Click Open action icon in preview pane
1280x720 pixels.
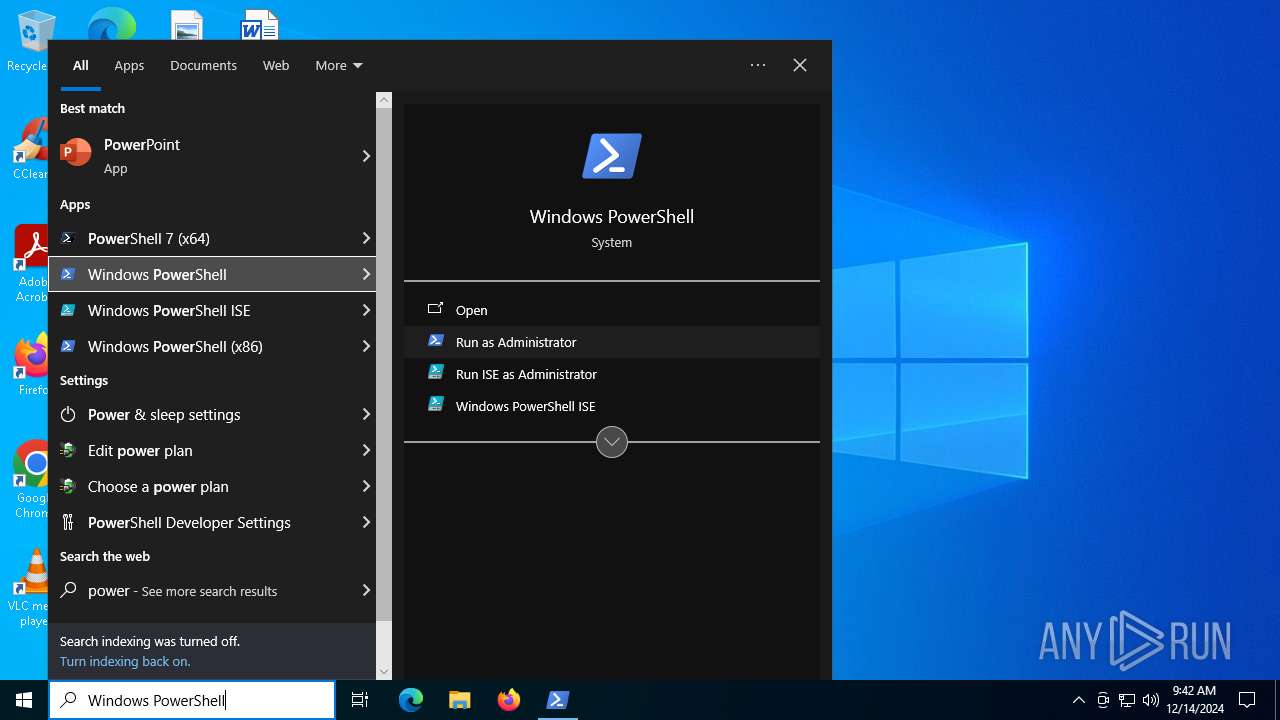[435, 309]
